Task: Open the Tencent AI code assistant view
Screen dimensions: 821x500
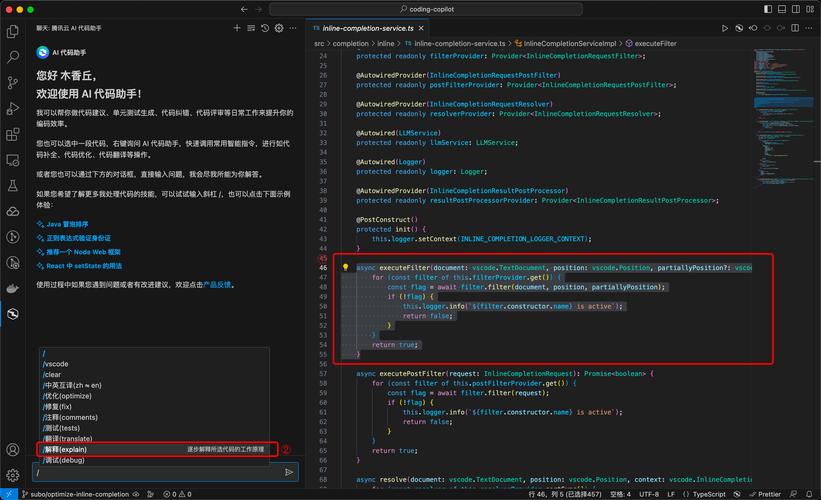Action: click(13, 314)
